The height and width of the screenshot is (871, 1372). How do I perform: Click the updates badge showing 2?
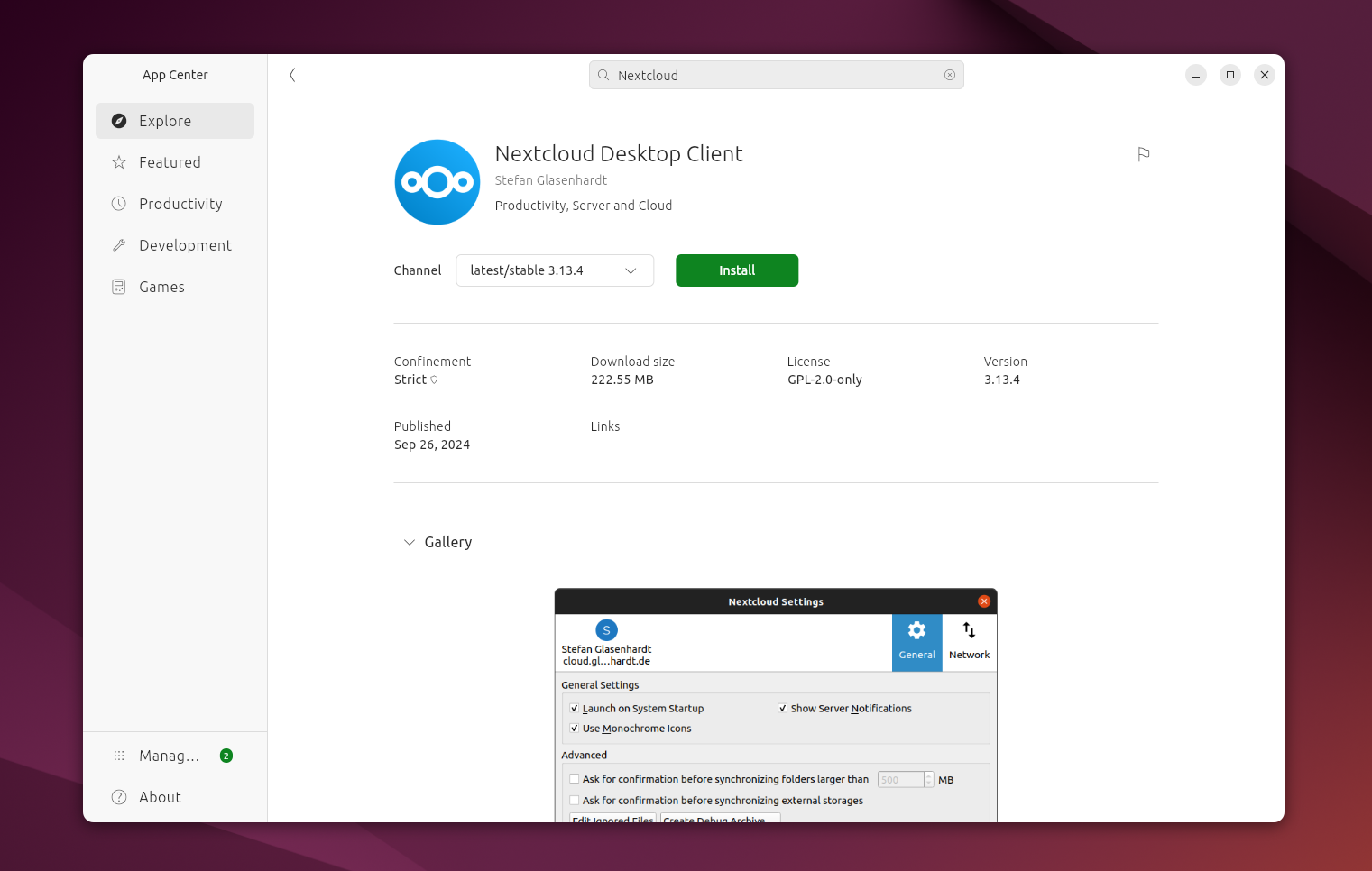point(226,756)
